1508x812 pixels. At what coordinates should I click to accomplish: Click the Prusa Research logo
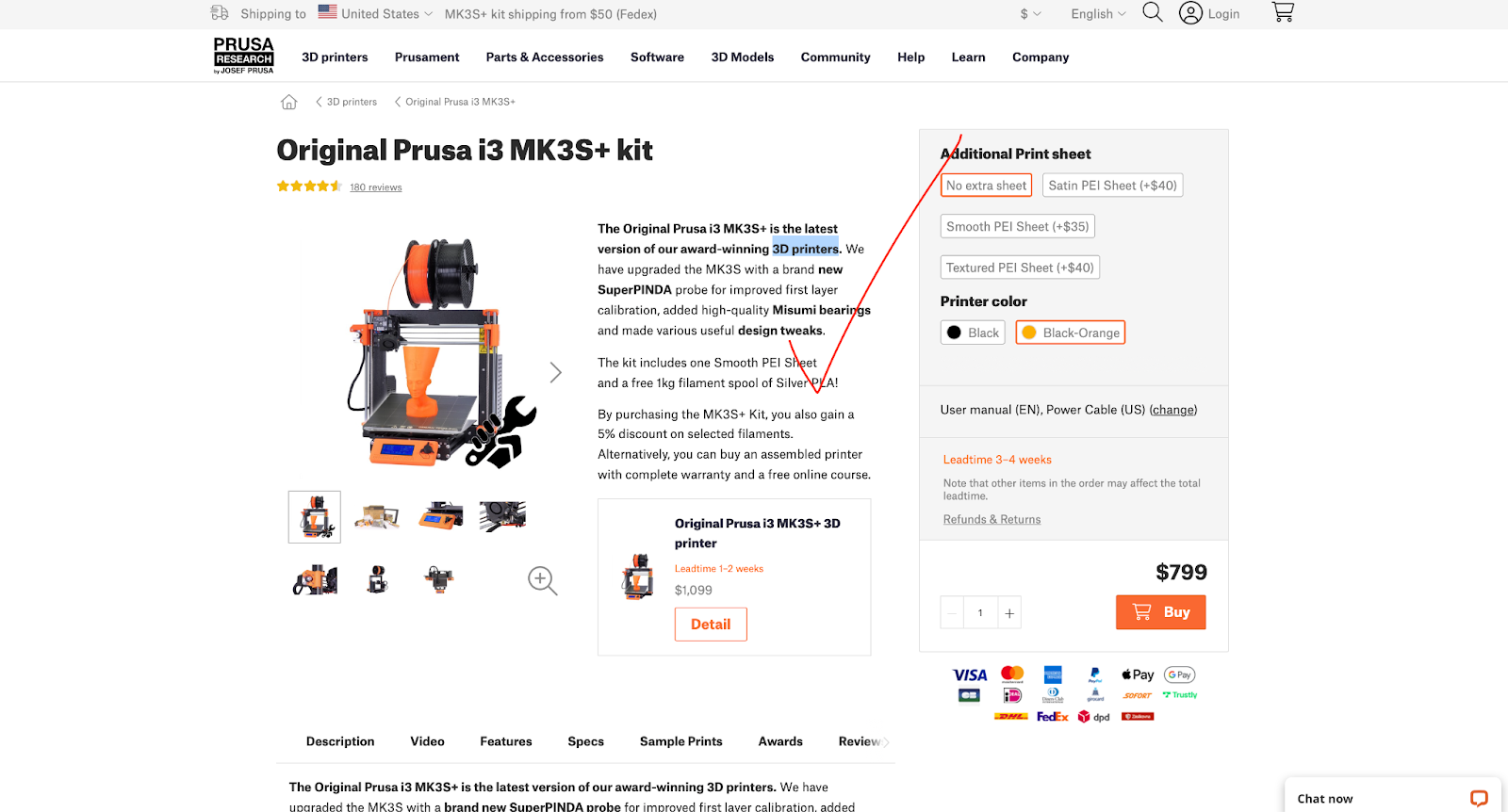(x=243, y=56)
